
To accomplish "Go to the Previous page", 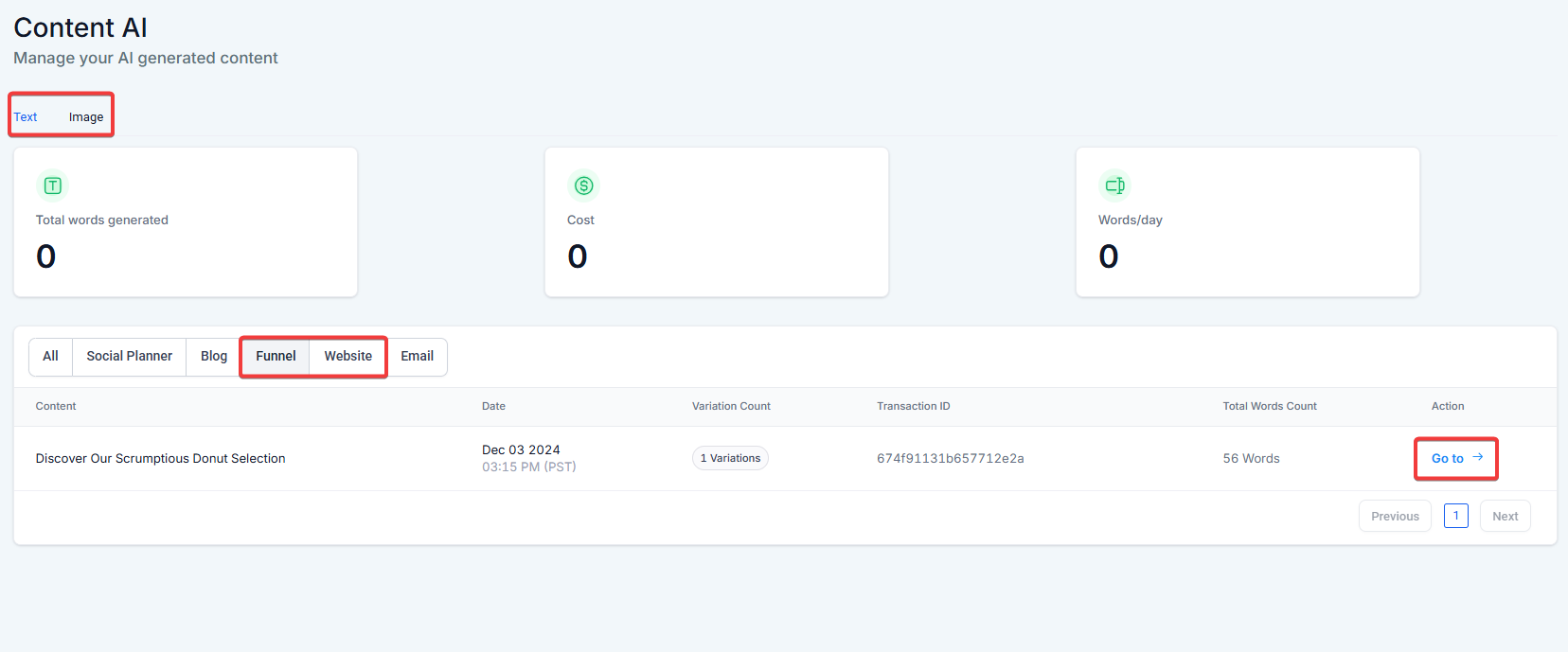I will coord(1394,517).
